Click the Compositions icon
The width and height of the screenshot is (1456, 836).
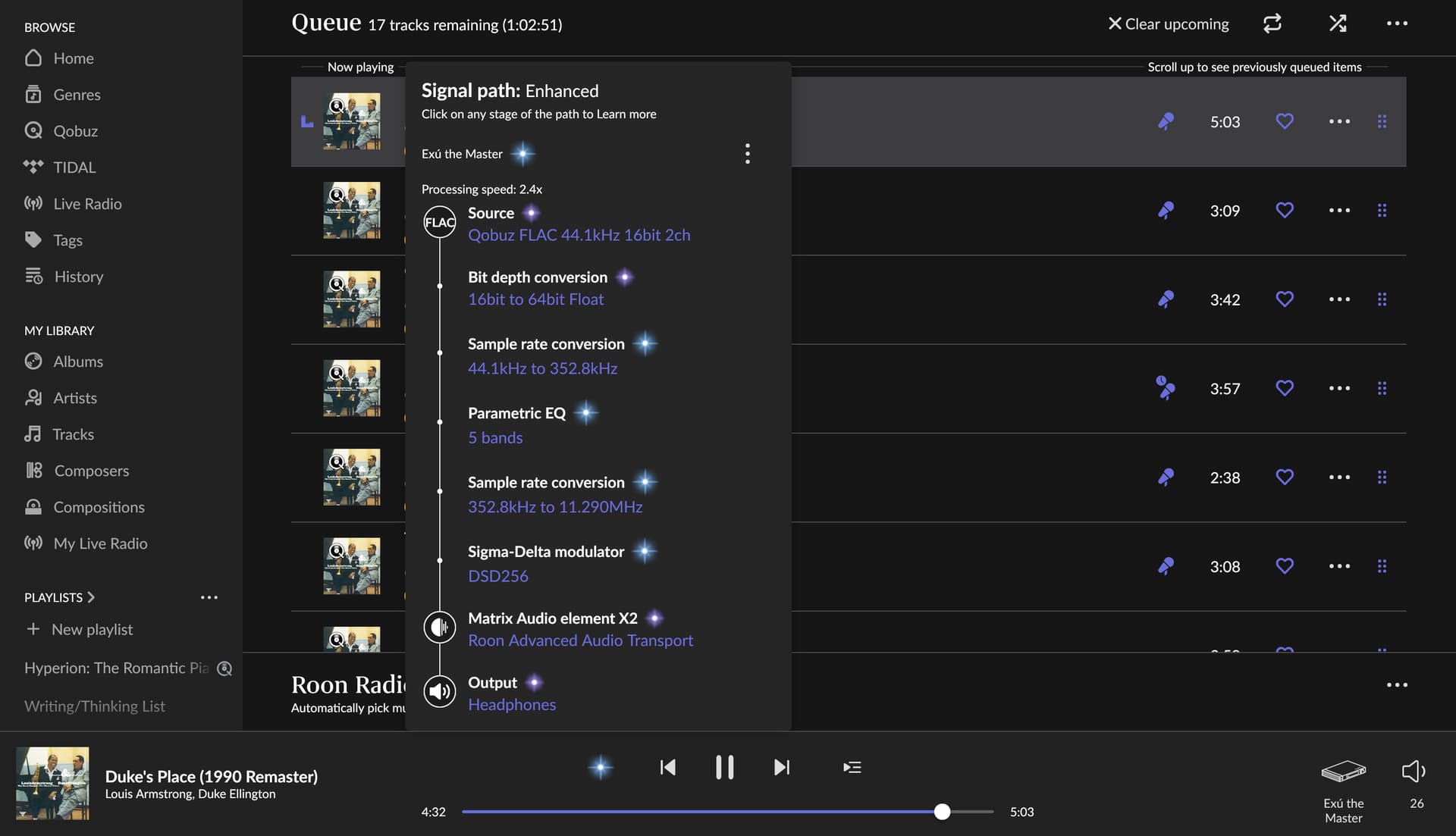coord(33,507)
